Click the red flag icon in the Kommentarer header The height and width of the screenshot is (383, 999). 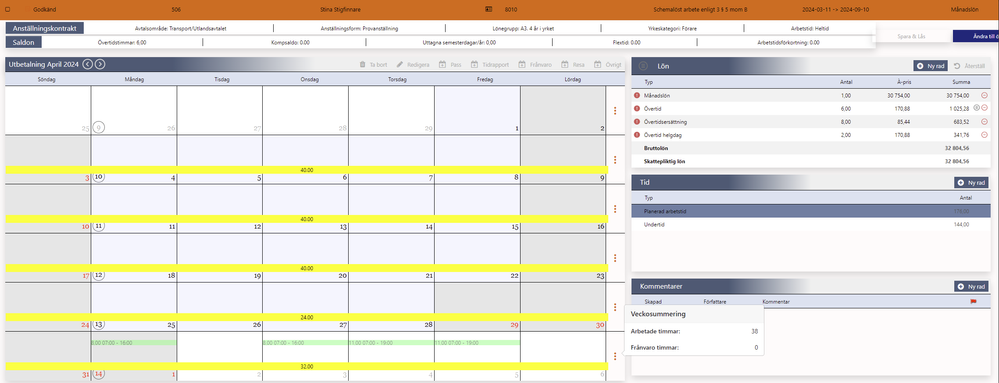tap(973, 301)
